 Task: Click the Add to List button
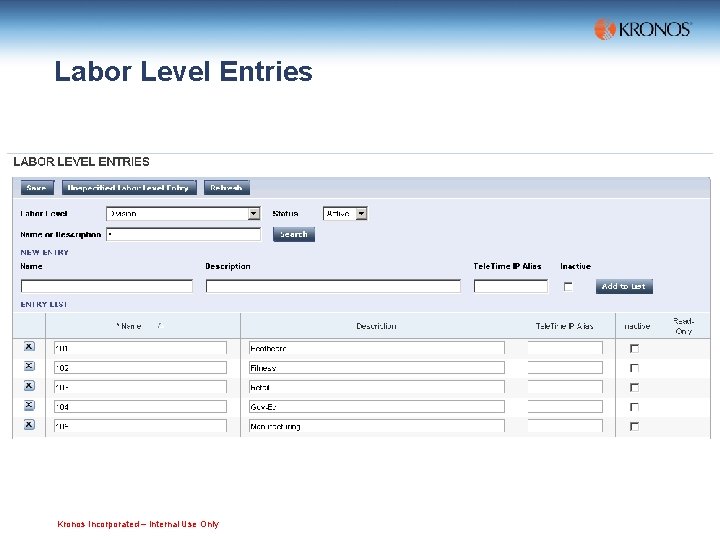624,287
